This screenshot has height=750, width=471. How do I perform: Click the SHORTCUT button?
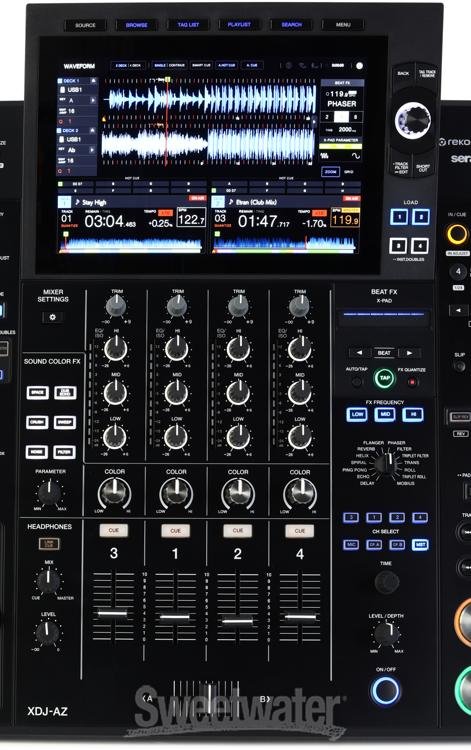[424, 167]
